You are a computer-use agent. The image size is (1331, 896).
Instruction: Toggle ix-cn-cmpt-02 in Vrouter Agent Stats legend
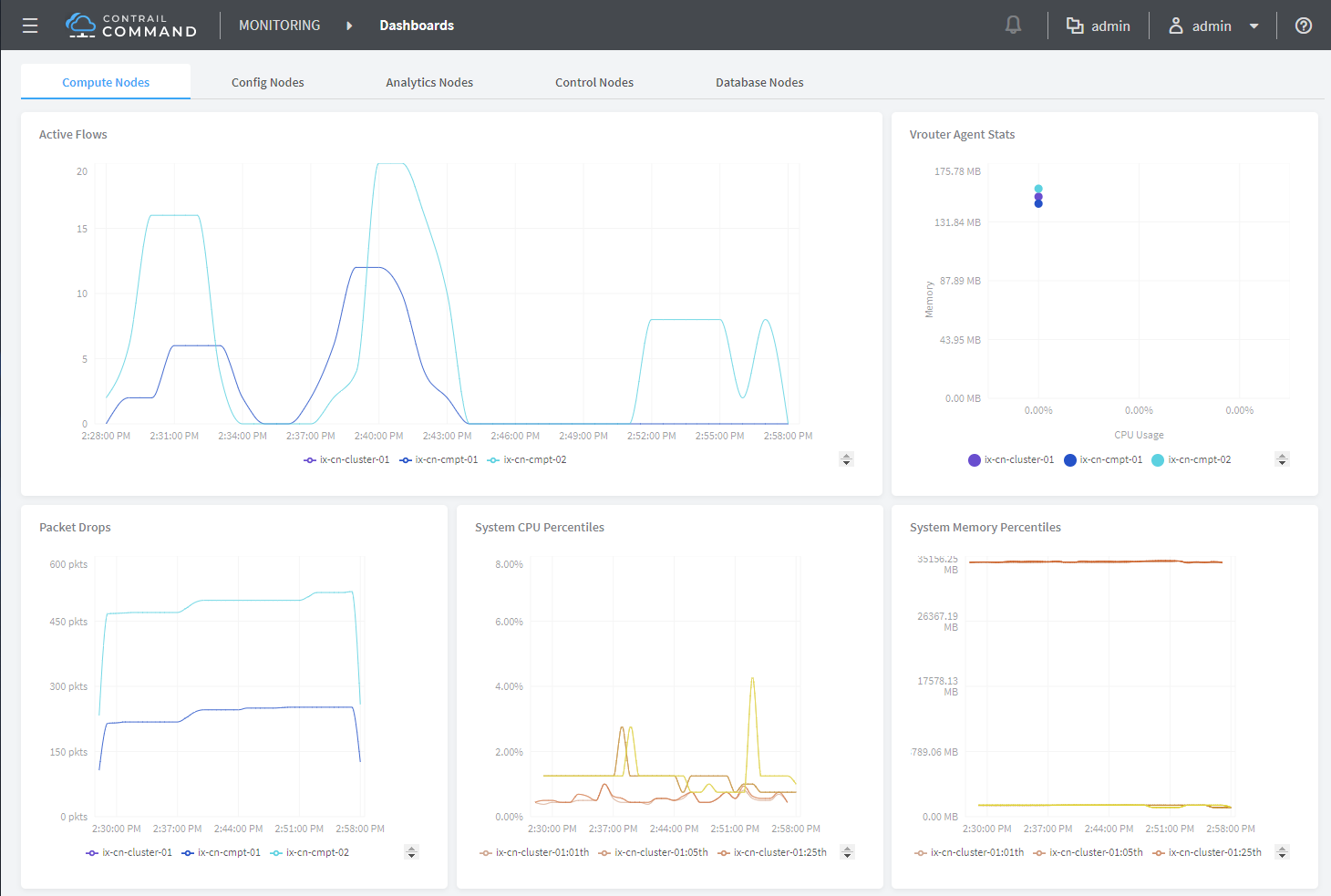click(1192, 459)
